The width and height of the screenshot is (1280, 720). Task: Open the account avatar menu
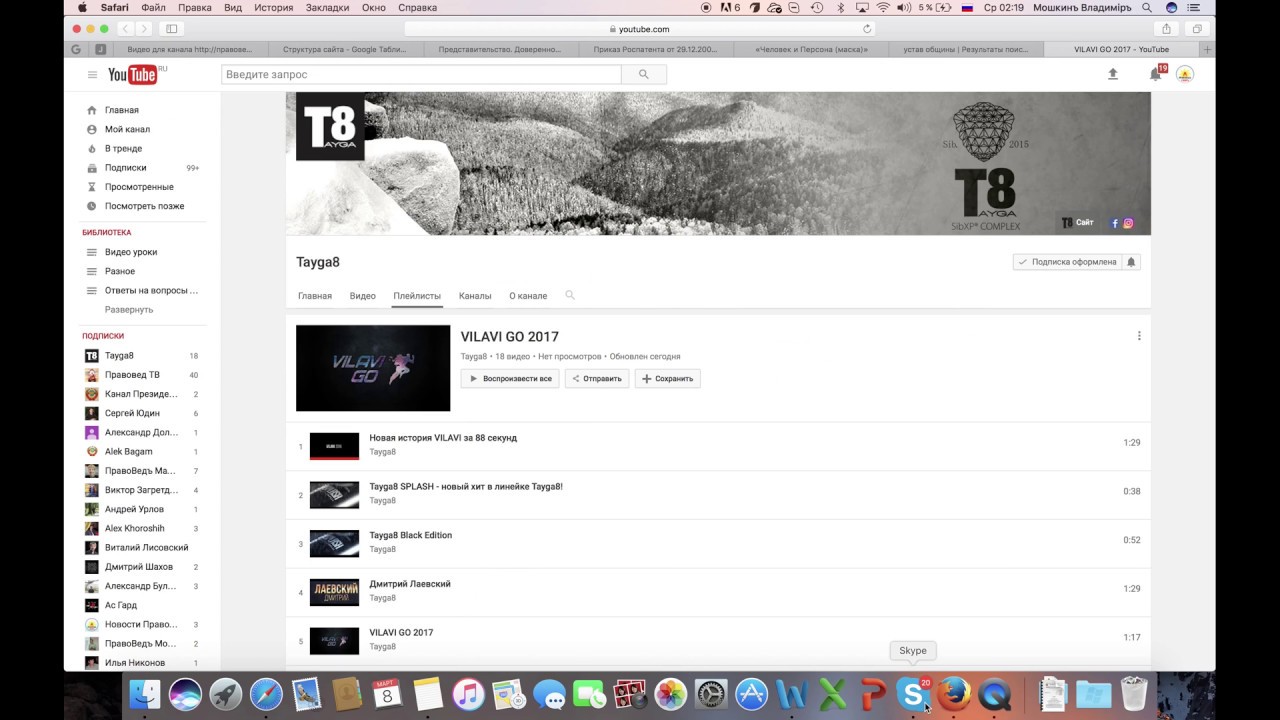(x=1185, y=74)
